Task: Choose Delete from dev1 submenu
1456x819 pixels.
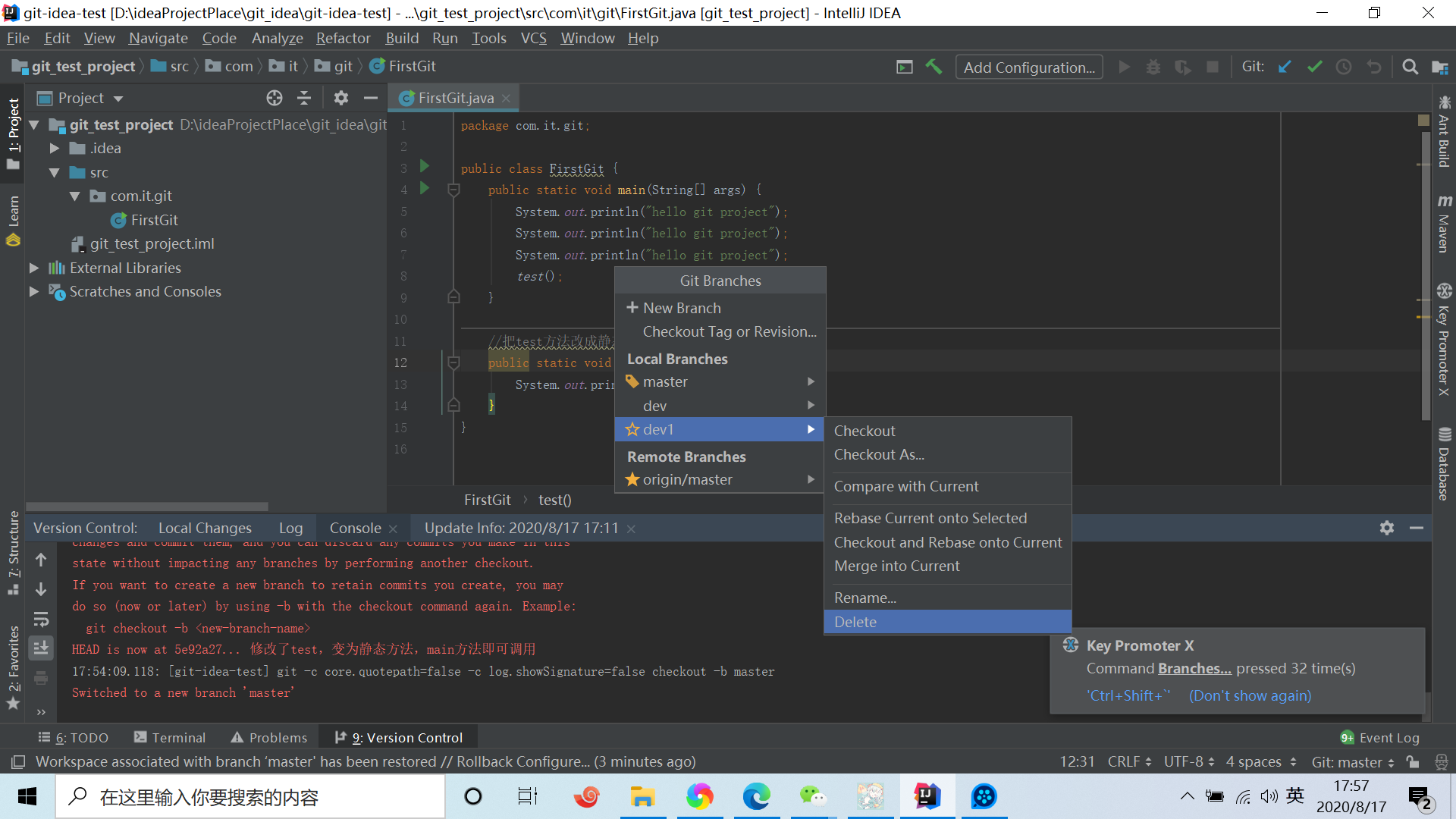Action: click(948, 622)
